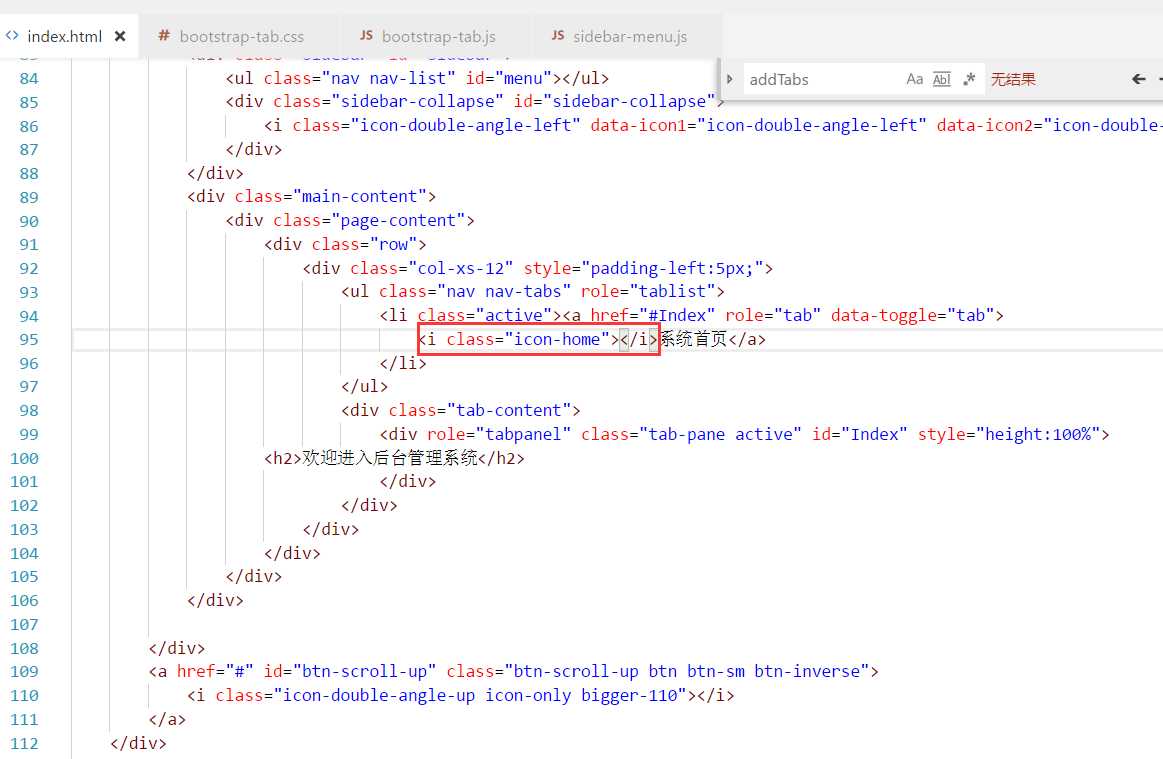Expand the replace row in find widget
Image resolution: width=1163 pixels, height=759 pixels.
729,79
